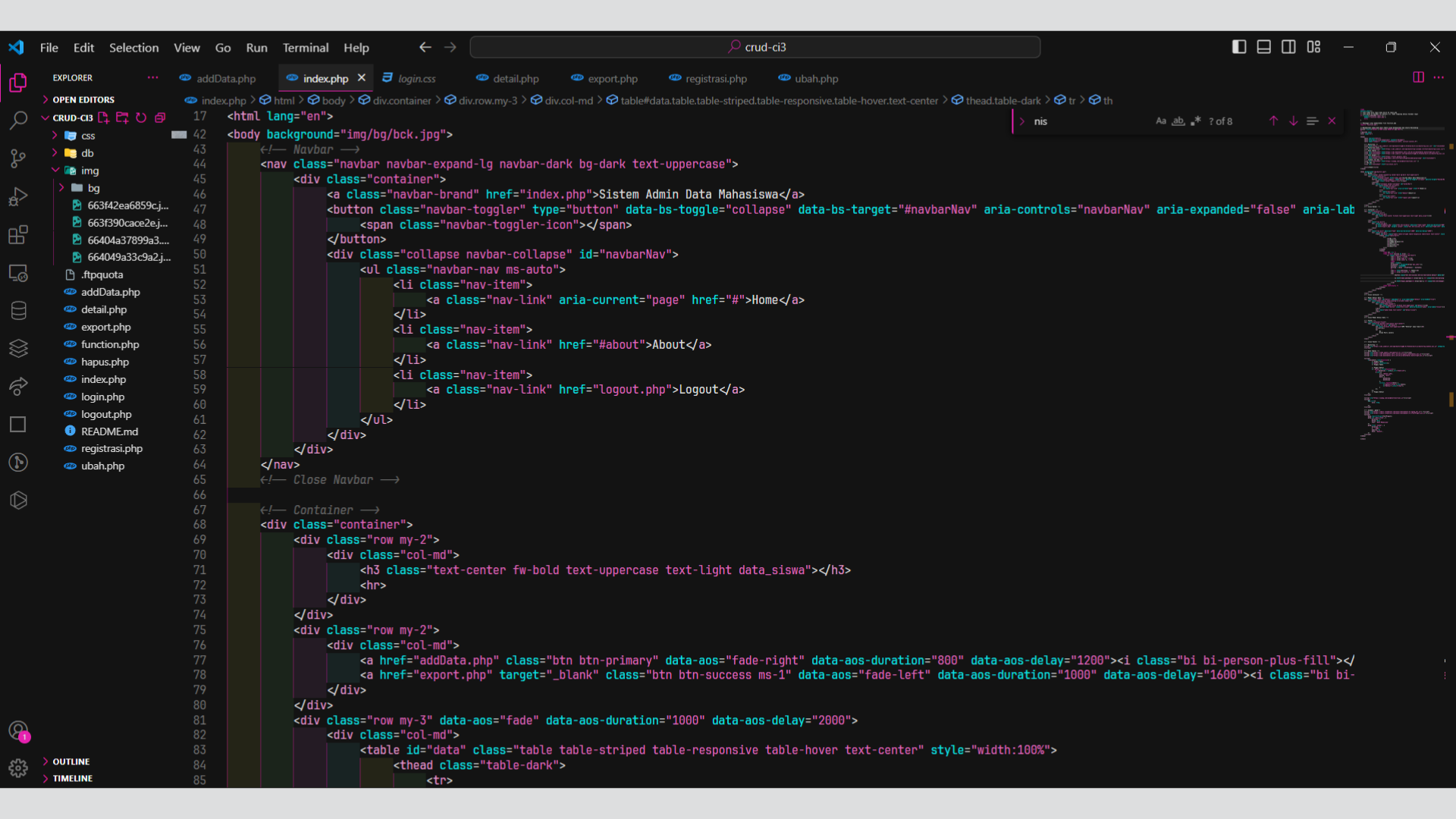Collapse the CRUD-CI3 folder section

[x=72, y=118]
